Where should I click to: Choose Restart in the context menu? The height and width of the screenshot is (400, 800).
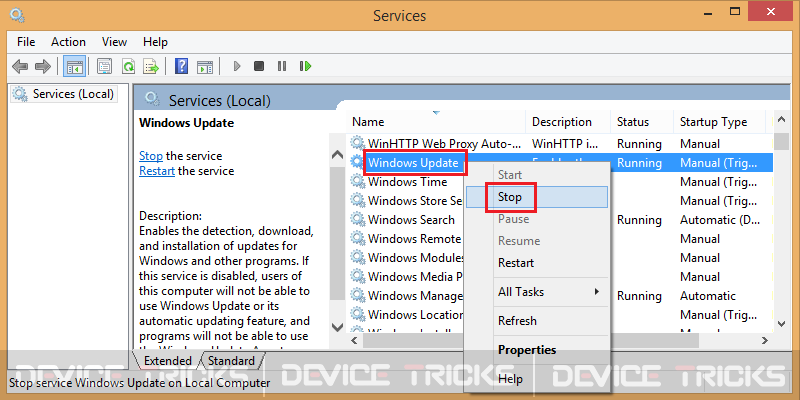(537, 263)
